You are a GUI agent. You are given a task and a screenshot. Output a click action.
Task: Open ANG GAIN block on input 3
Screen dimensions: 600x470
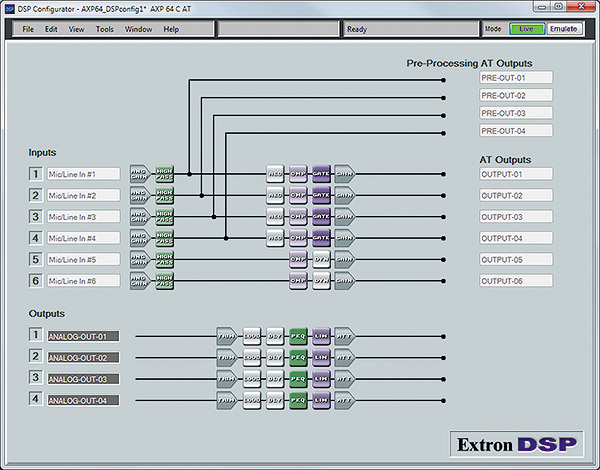tap(139, 217)
